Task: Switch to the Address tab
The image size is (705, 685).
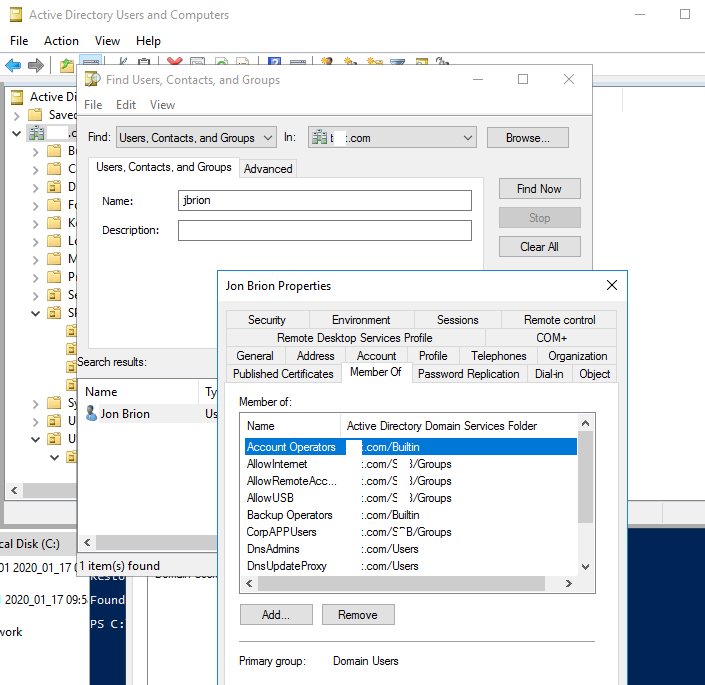Action: click(x=316, y=356)
